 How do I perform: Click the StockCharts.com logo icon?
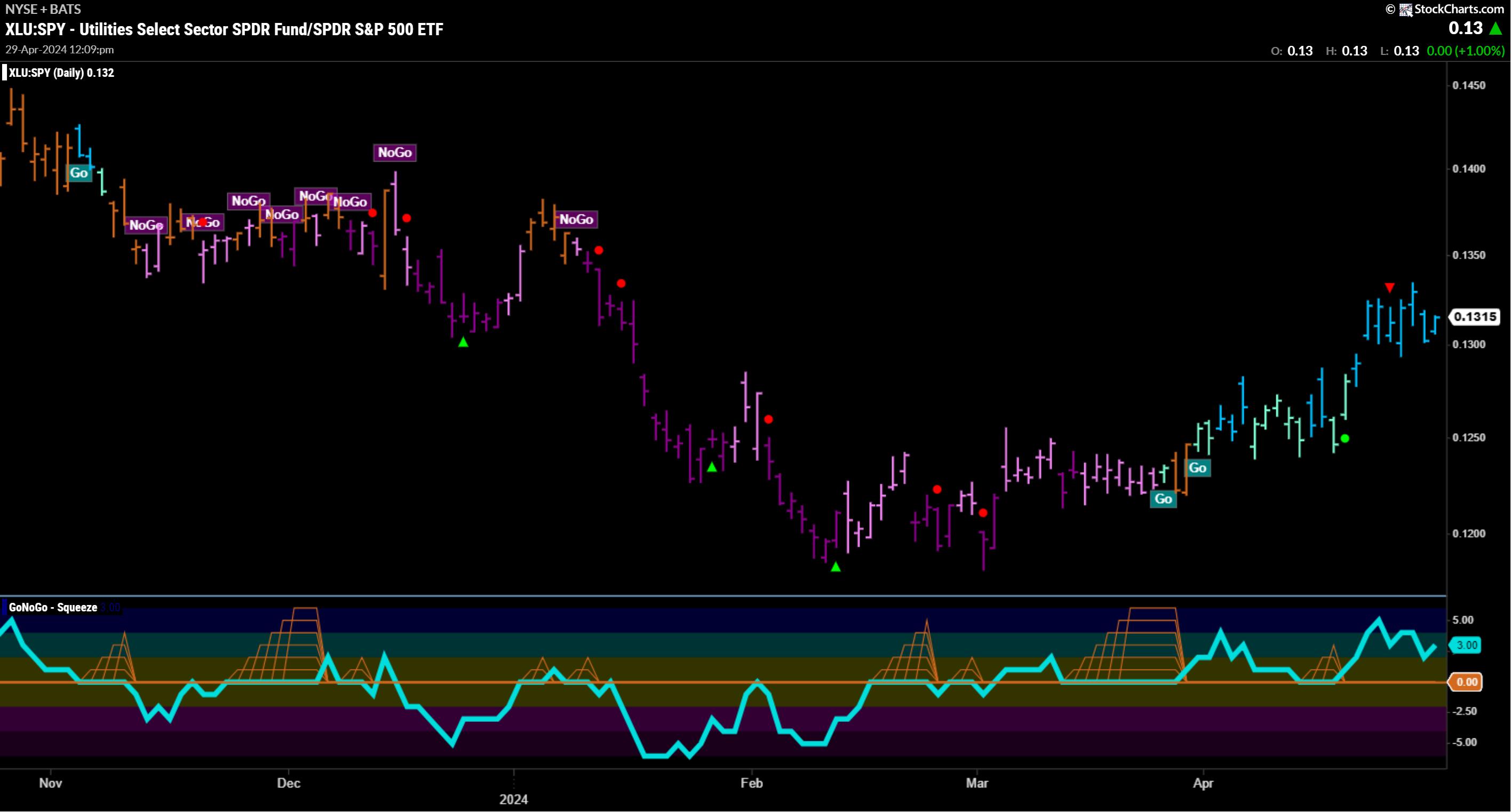tap(1406, 10)
